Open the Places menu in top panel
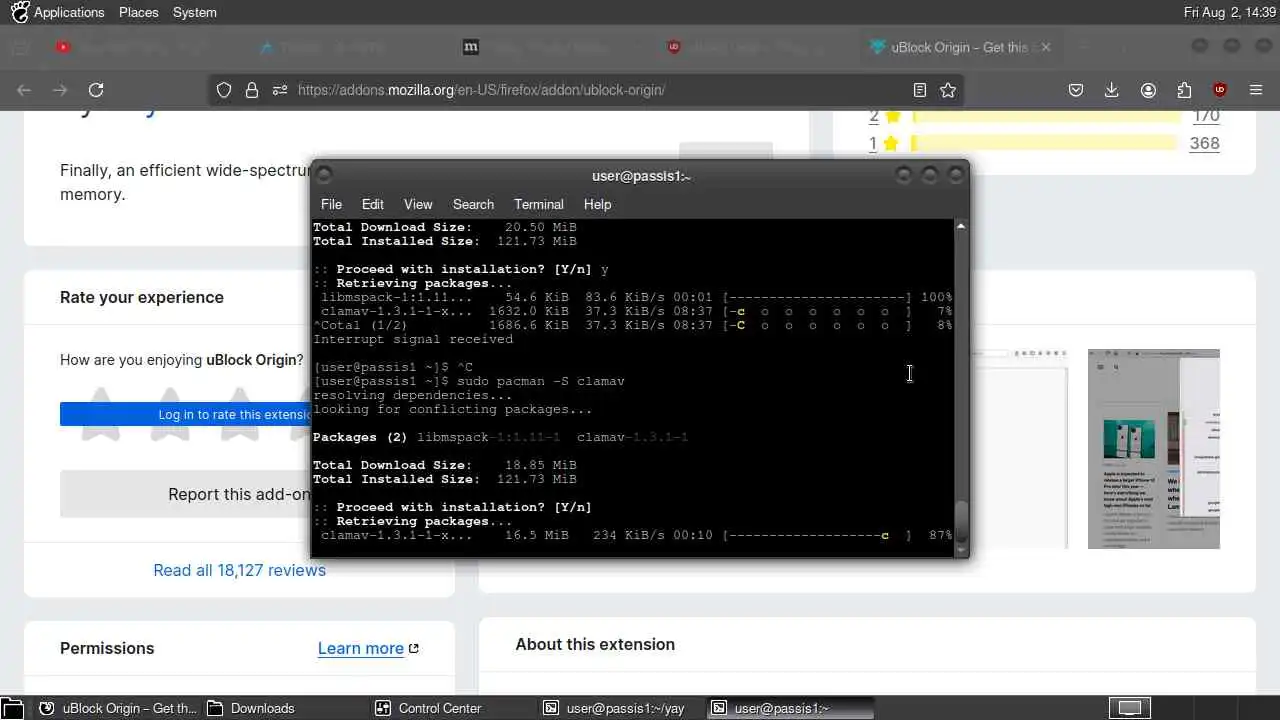Screen dimensions: 1280x720 tap(138, 12)
